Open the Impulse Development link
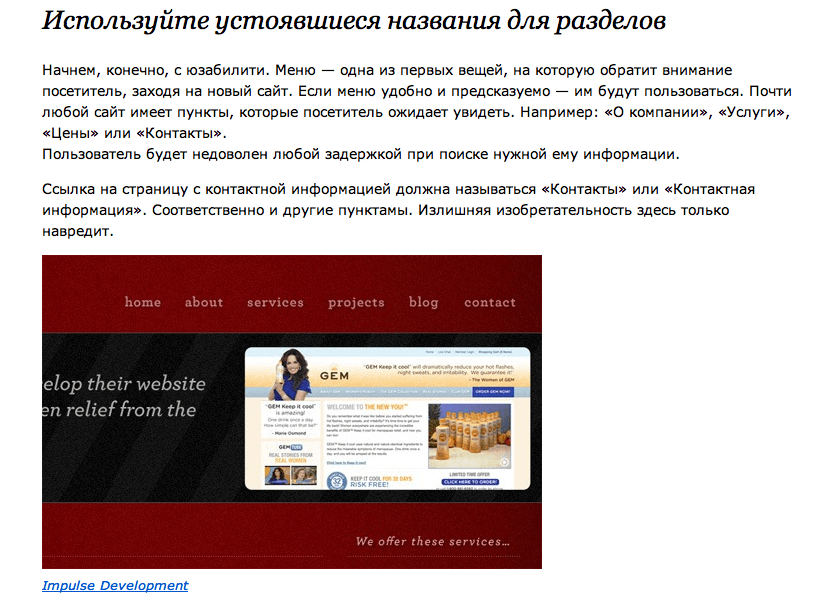This screenshot has height=597, width=816. [x=115, y=586]
